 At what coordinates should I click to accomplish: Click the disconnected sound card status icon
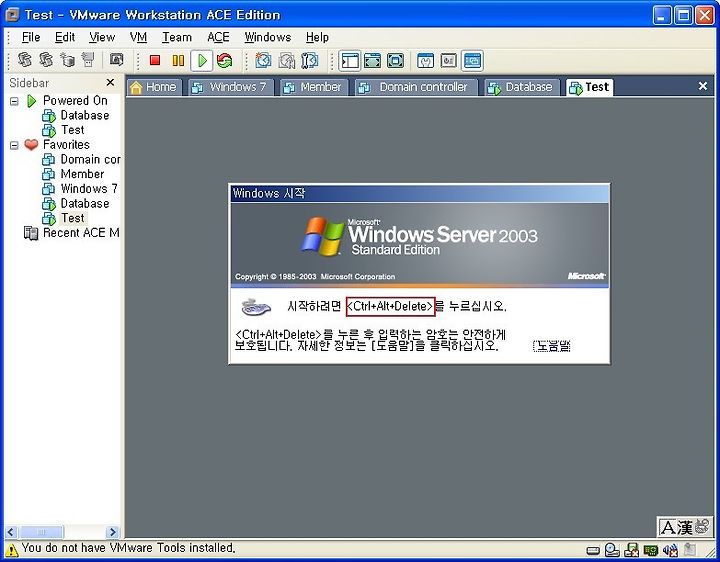click(x=670, y=550)
